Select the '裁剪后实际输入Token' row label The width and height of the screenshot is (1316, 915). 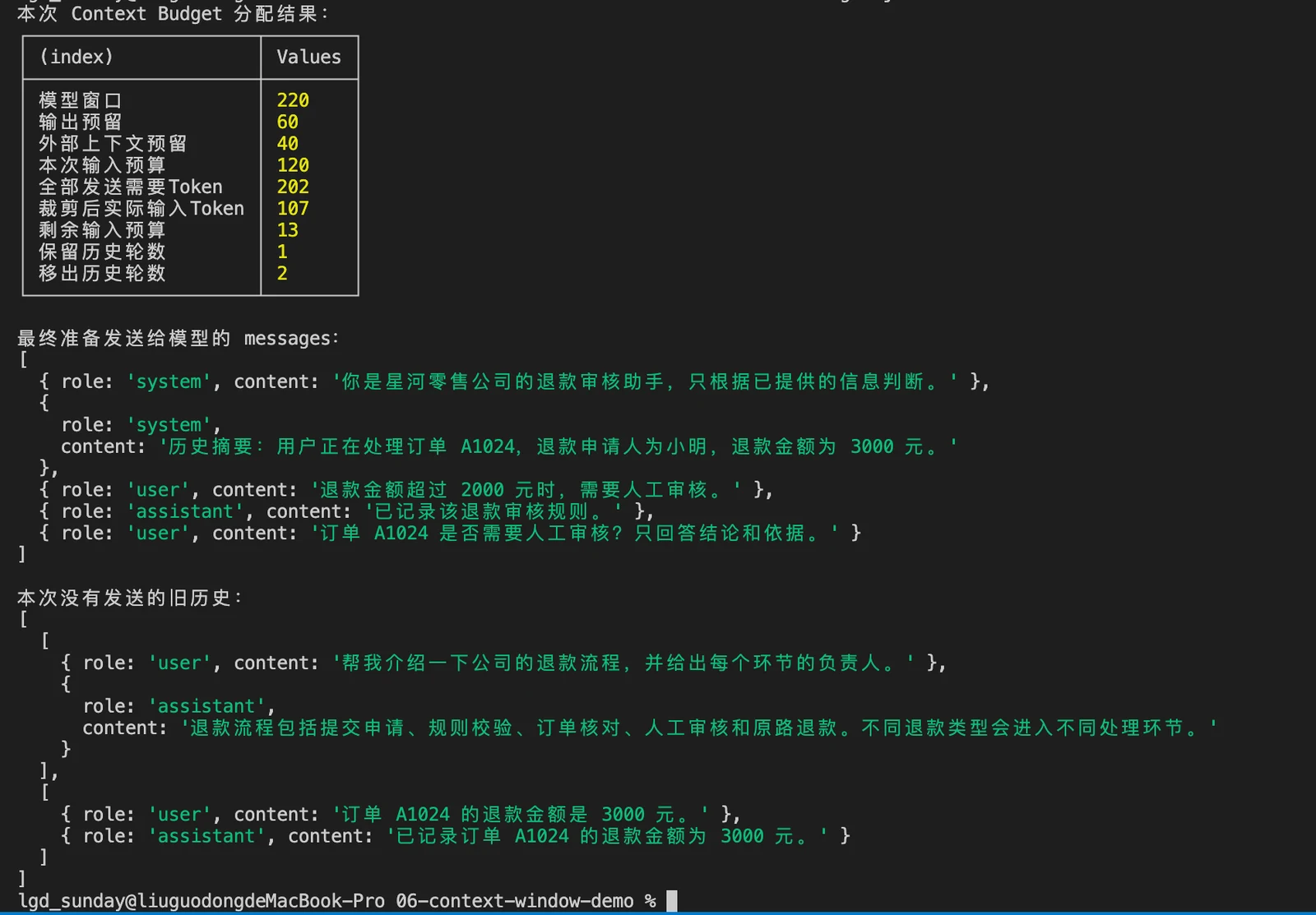point(141,208)
